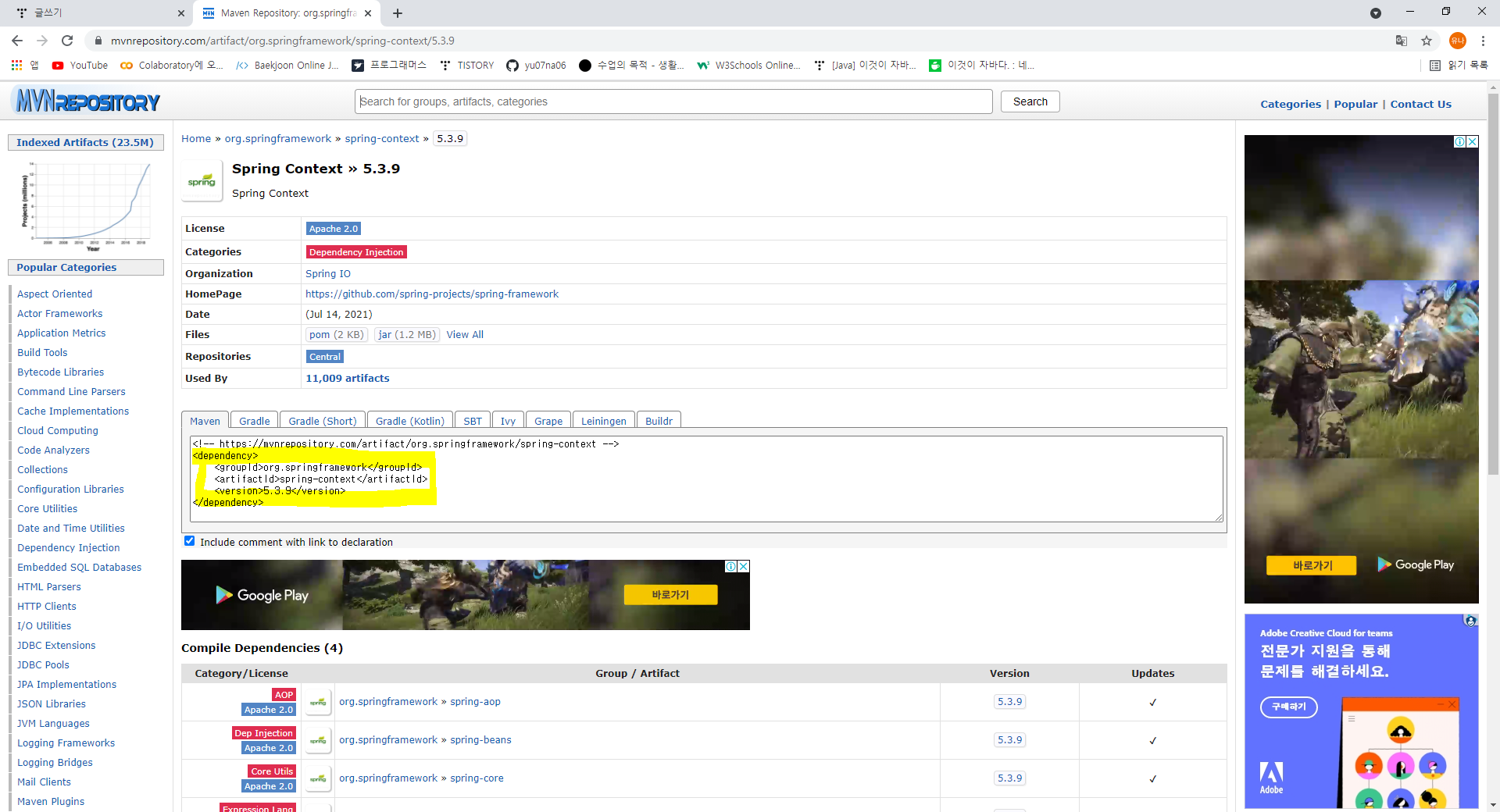Open the Colaboratory bookmark
The width and height of the screenshot is (1500, 812).
coord(172,66)
